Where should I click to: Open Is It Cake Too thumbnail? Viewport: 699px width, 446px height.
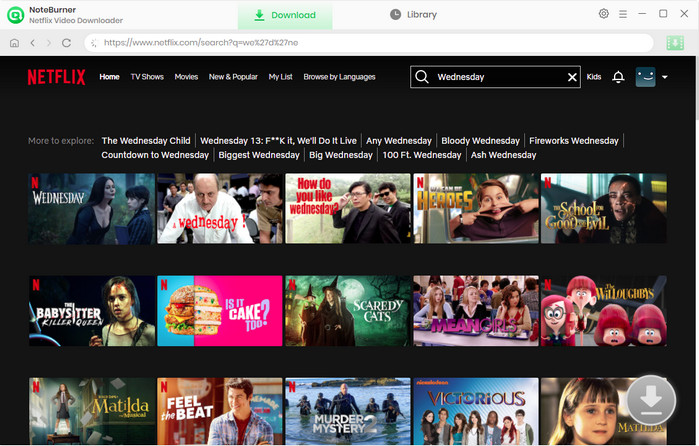coord(220,311)
